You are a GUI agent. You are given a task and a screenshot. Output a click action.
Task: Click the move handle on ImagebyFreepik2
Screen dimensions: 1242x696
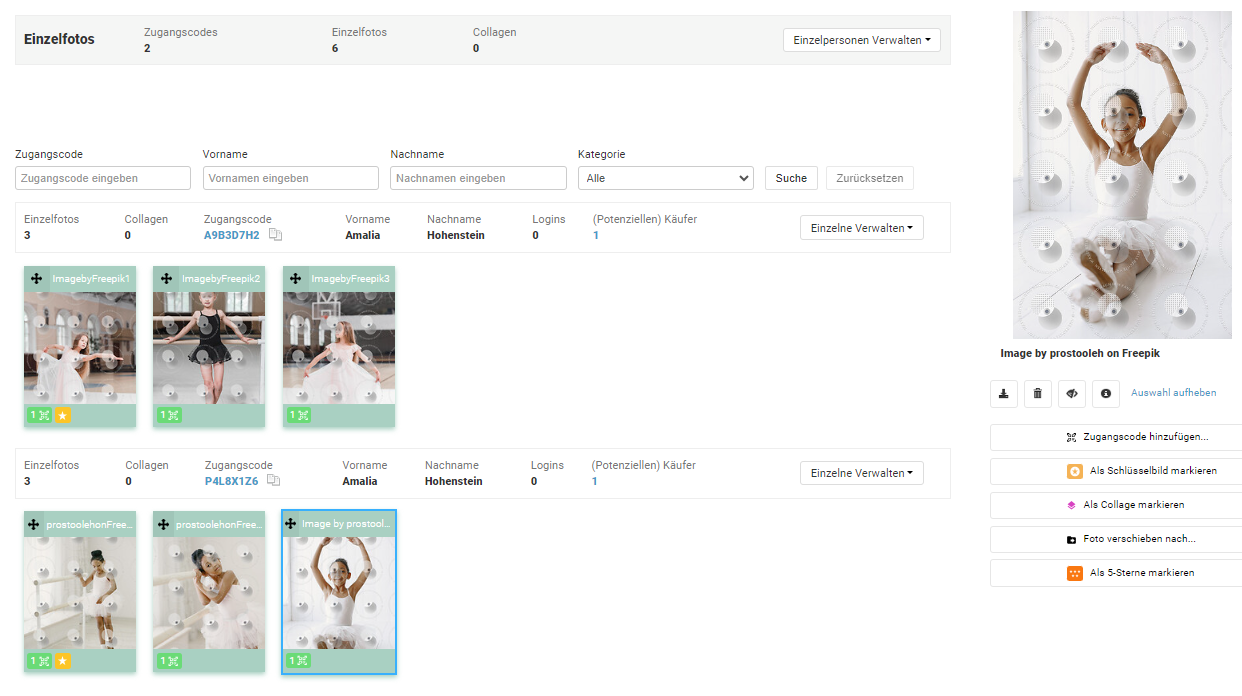[x=165, y=279]
